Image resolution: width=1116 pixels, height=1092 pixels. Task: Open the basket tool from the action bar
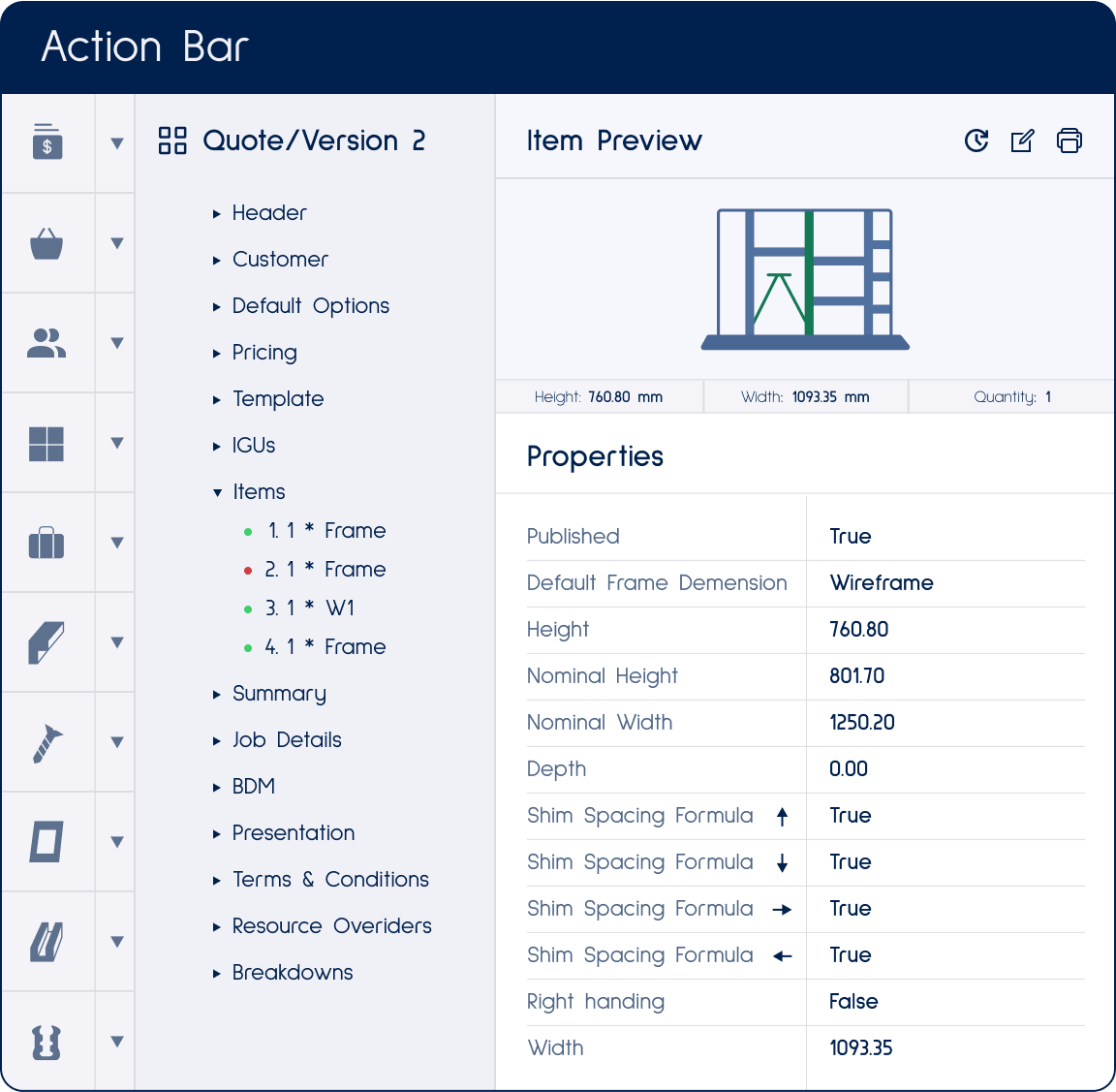(x=48, y=243)
